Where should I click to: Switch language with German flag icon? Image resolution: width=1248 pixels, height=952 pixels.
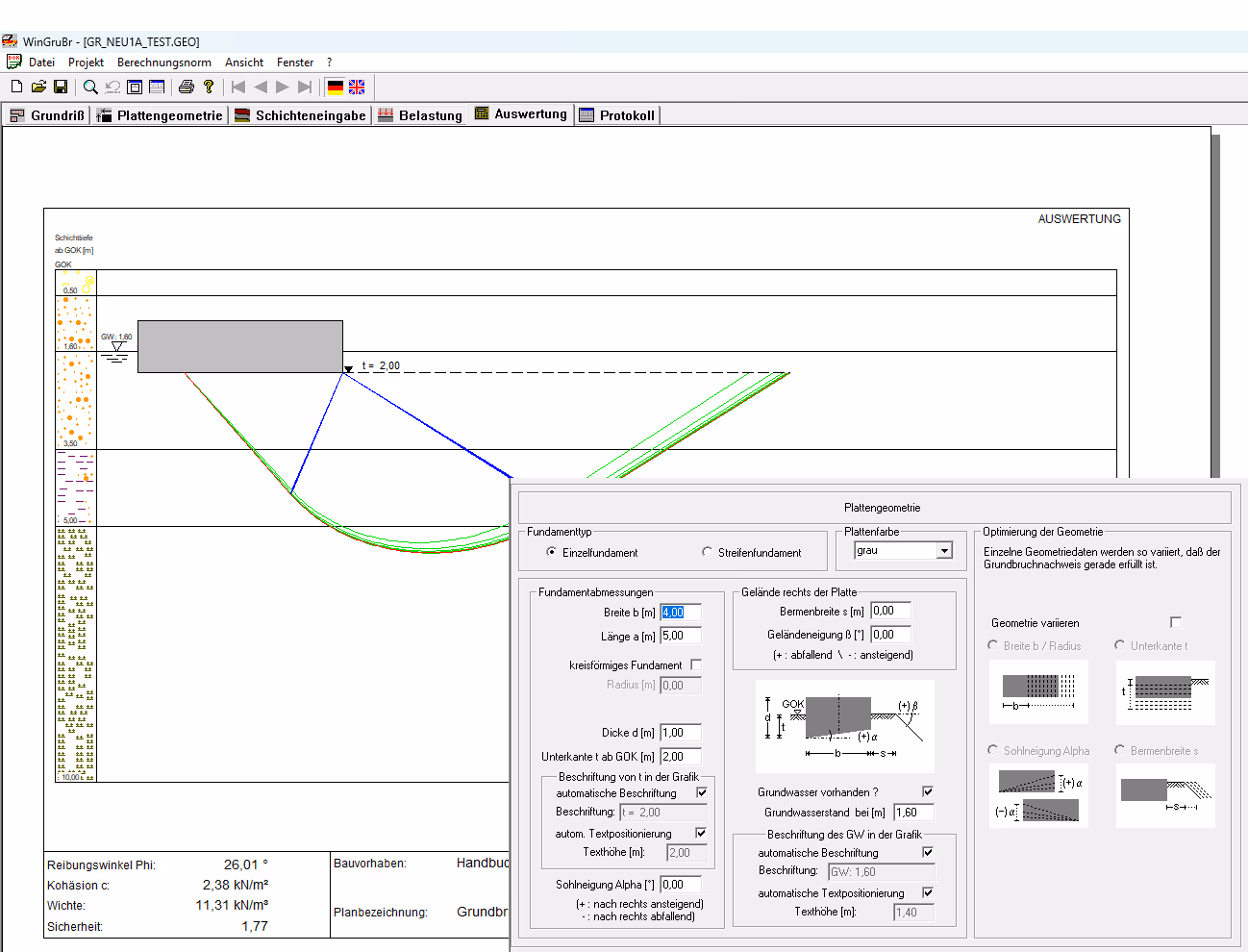point(336,87)
